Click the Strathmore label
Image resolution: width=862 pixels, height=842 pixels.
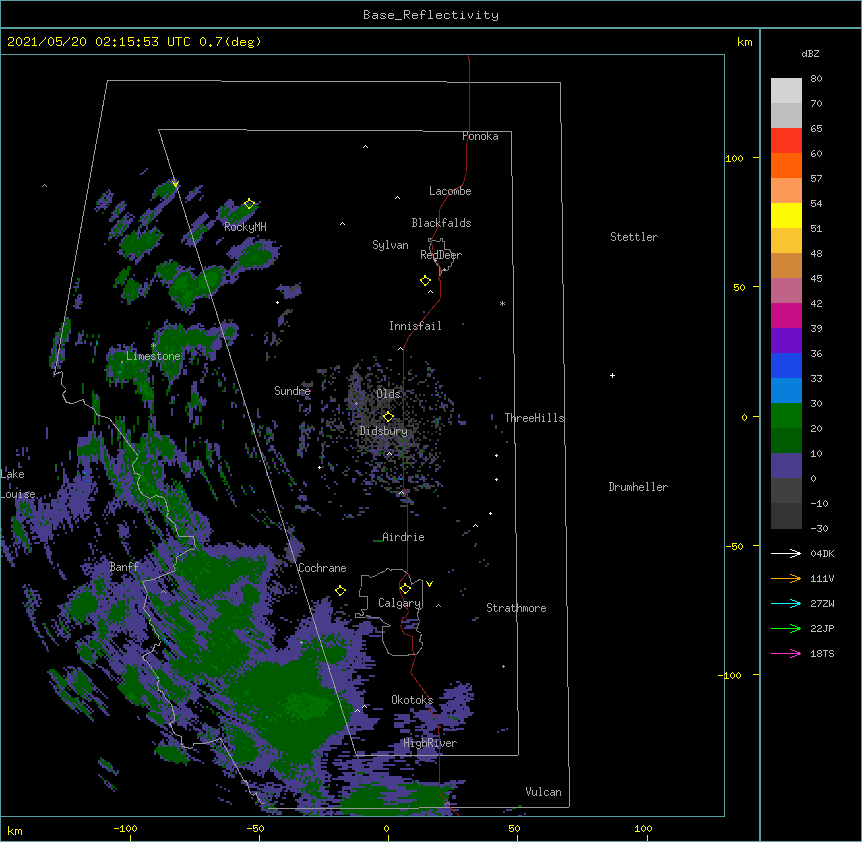pos(516,608)
